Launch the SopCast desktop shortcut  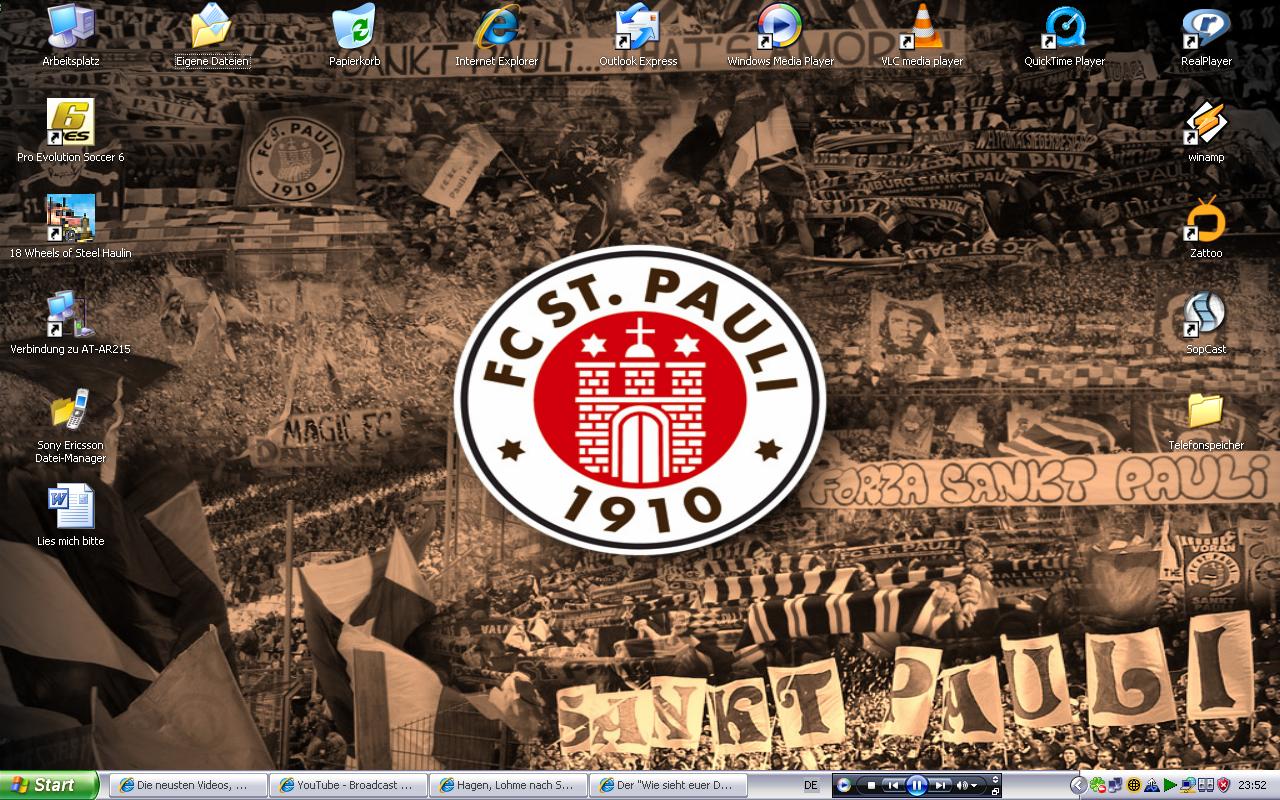click(x=1206, y=322)
